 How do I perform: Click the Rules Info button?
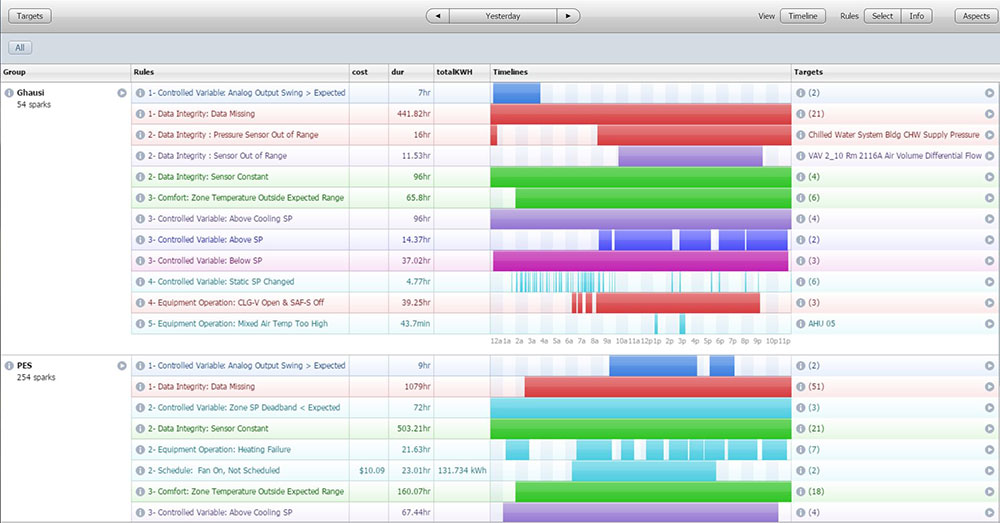916,16
